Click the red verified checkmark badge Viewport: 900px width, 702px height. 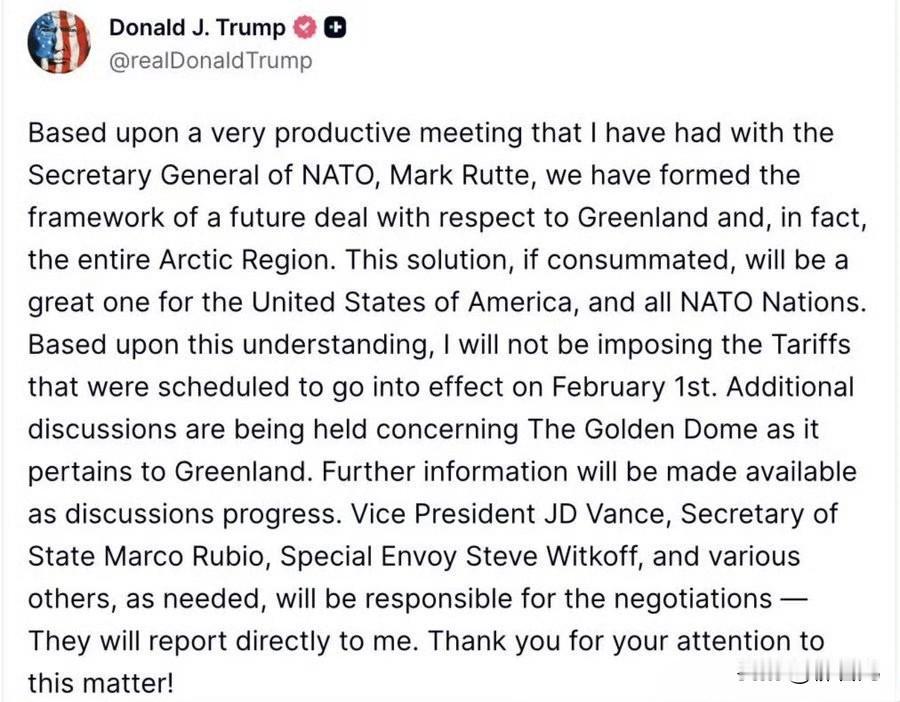[305, 28]
